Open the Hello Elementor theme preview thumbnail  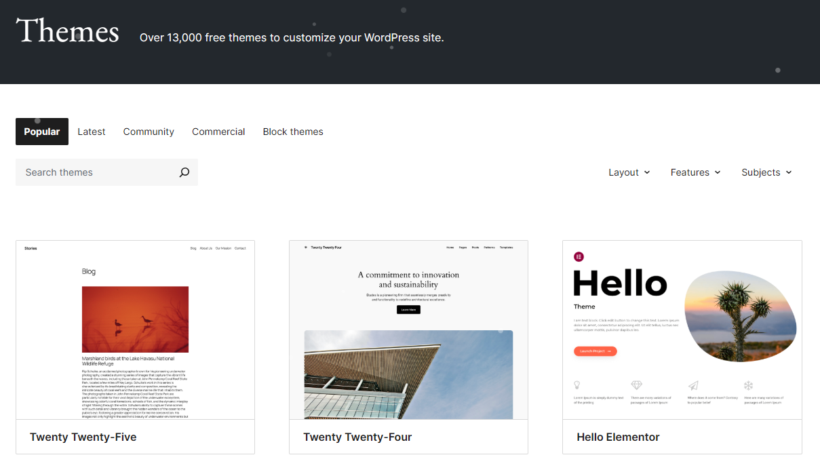[x=682, y=330]
